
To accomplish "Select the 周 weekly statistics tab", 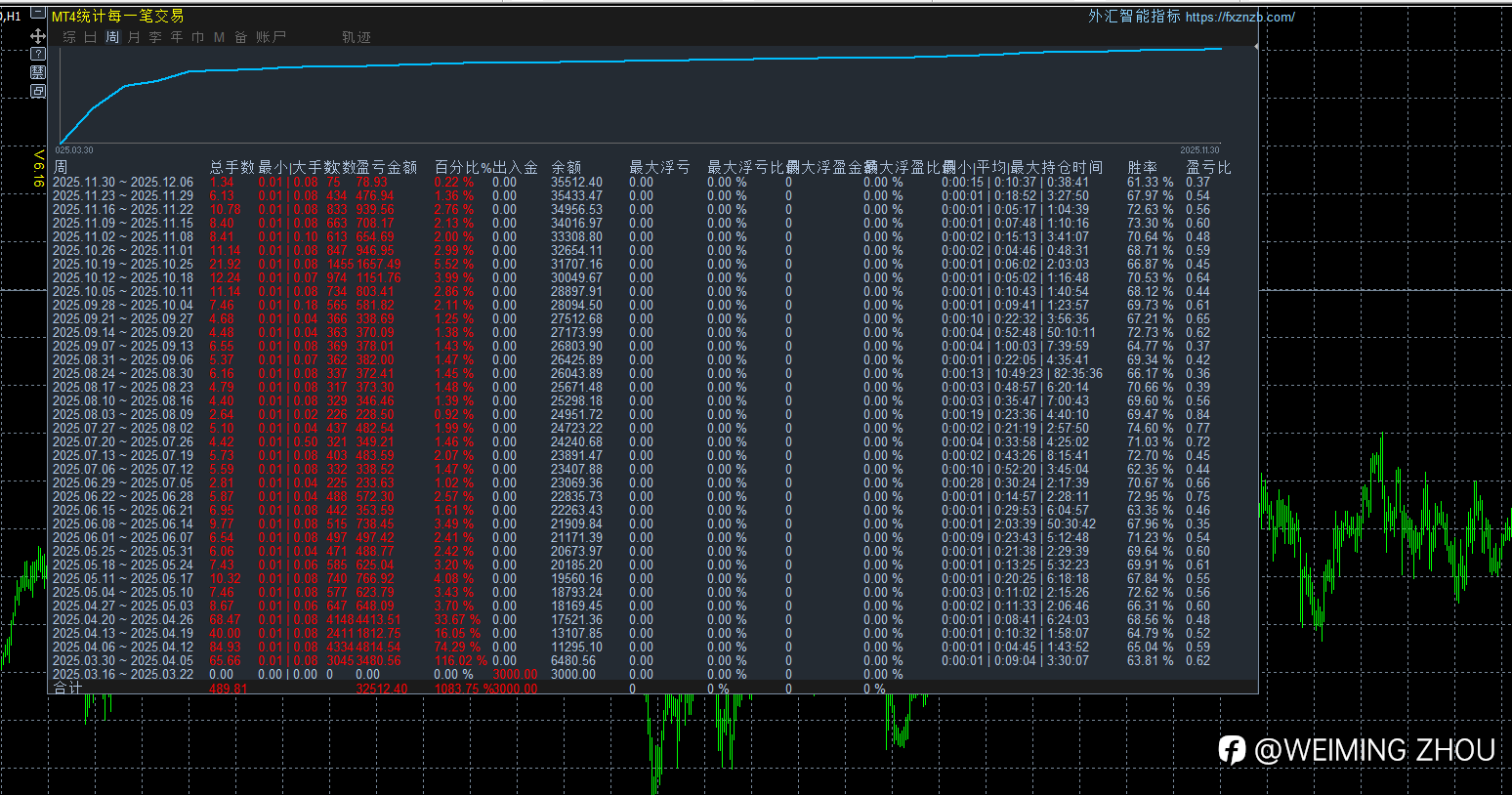I will (112, 37).
